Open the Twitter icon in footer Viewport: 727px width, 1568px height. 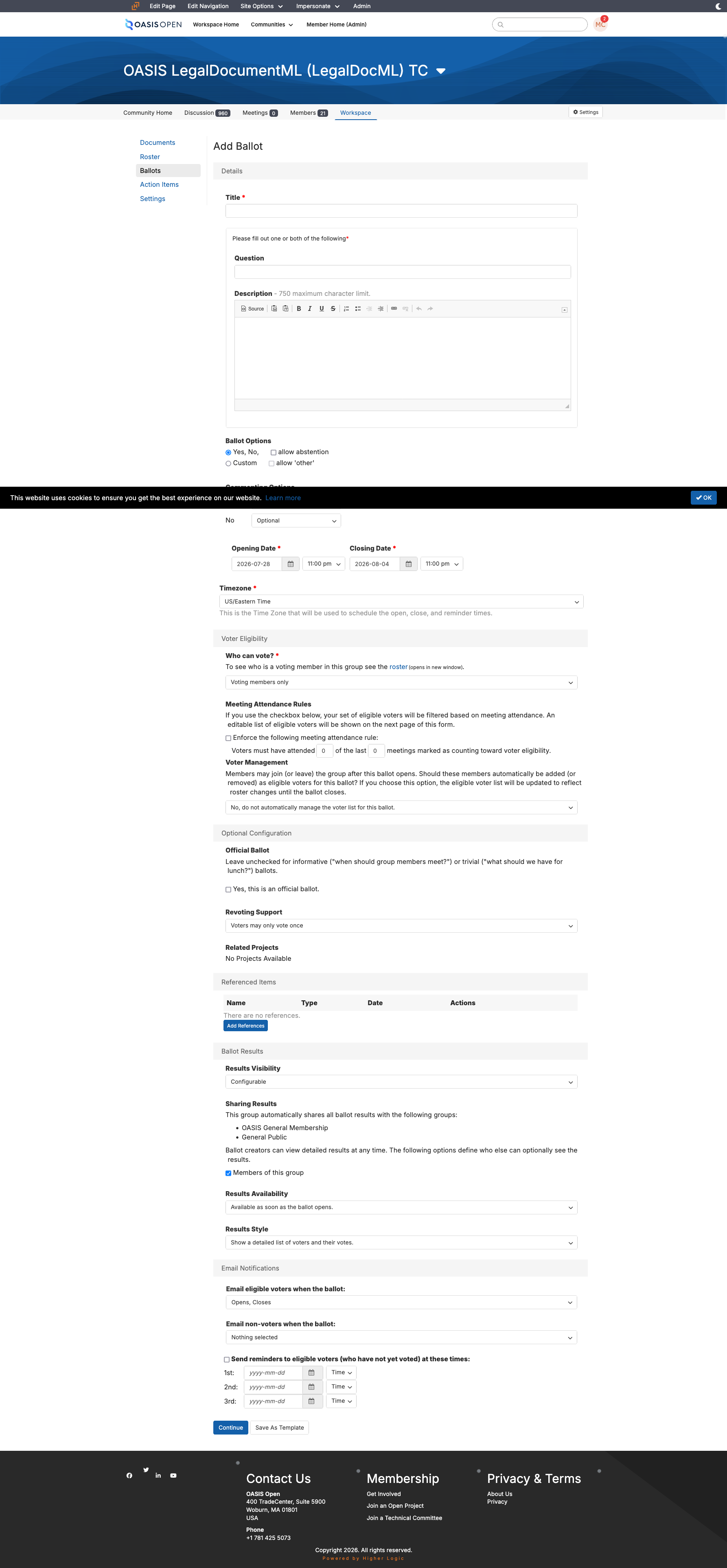[x=146, y=1470]
